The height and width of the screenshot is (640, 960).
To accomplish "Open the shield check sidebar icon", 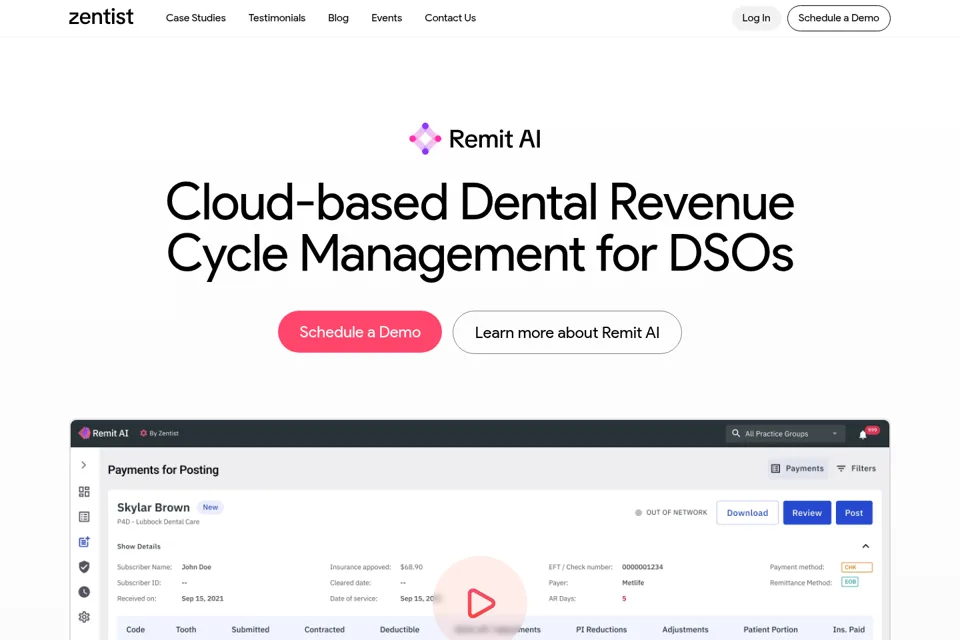I will pyautogui.click(x=84, y=567).
